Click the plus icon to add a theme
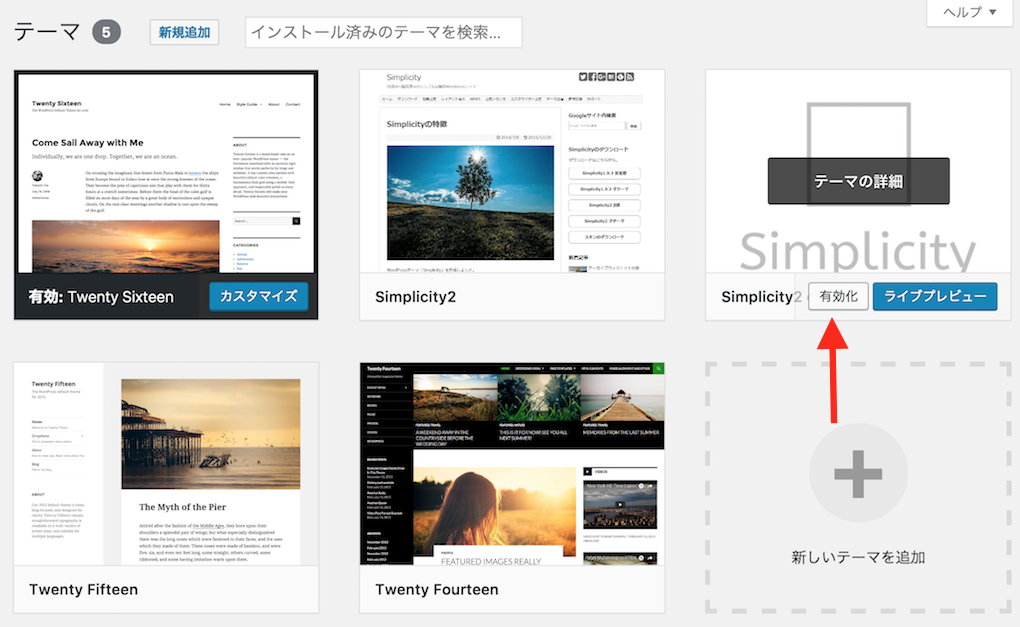 coord(858,475)
